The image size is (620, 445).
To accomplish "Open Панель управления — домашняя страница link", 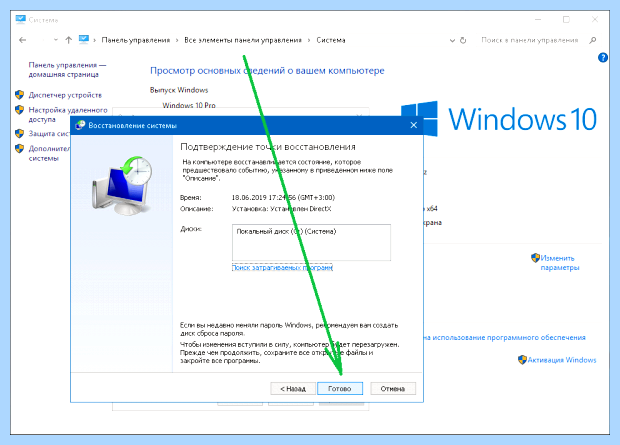I will point(67,70).
